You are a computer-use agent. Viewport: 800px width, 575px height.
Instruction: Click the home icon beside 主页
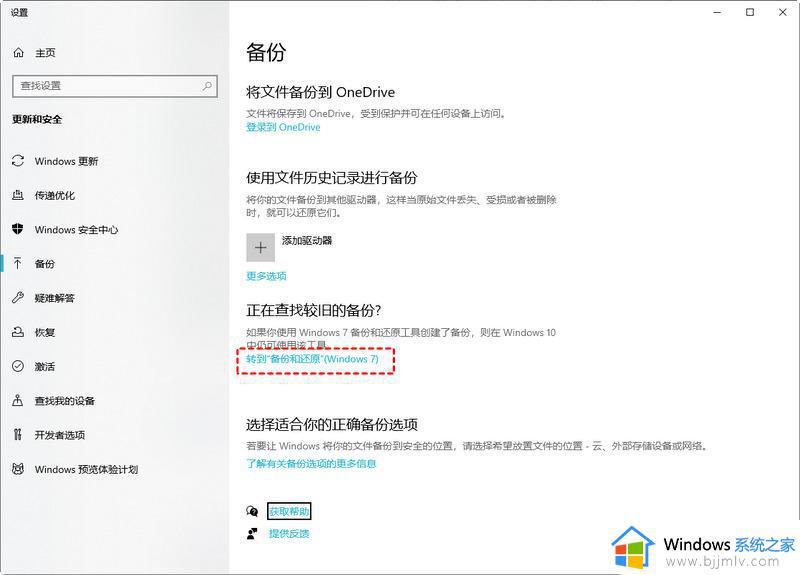click(18, 52)
